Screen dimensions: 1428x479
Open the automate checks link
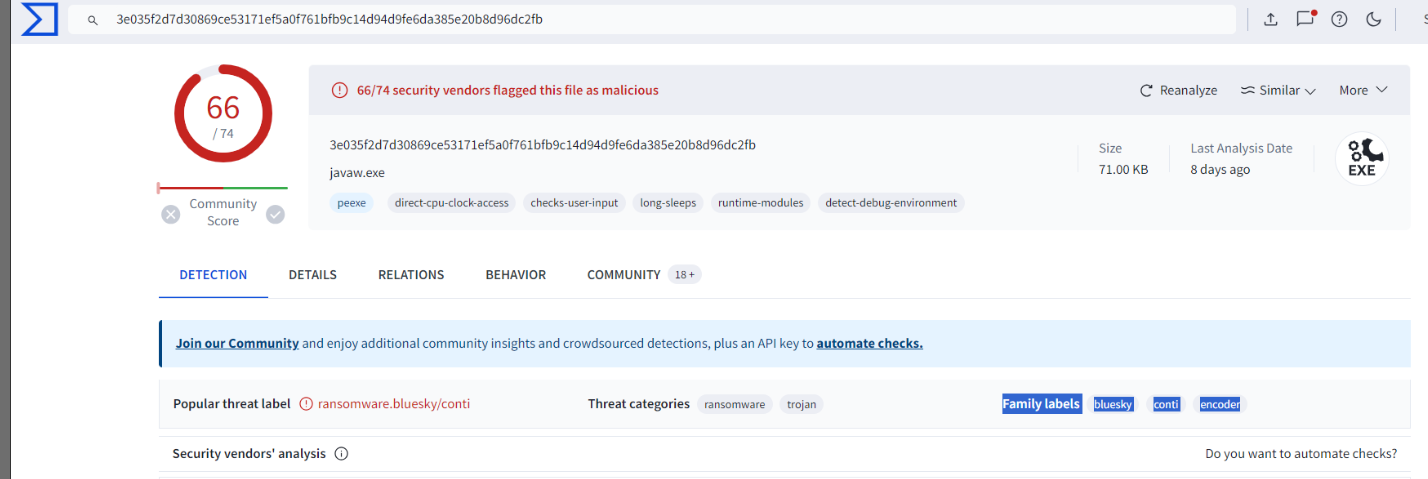point(870,343)
